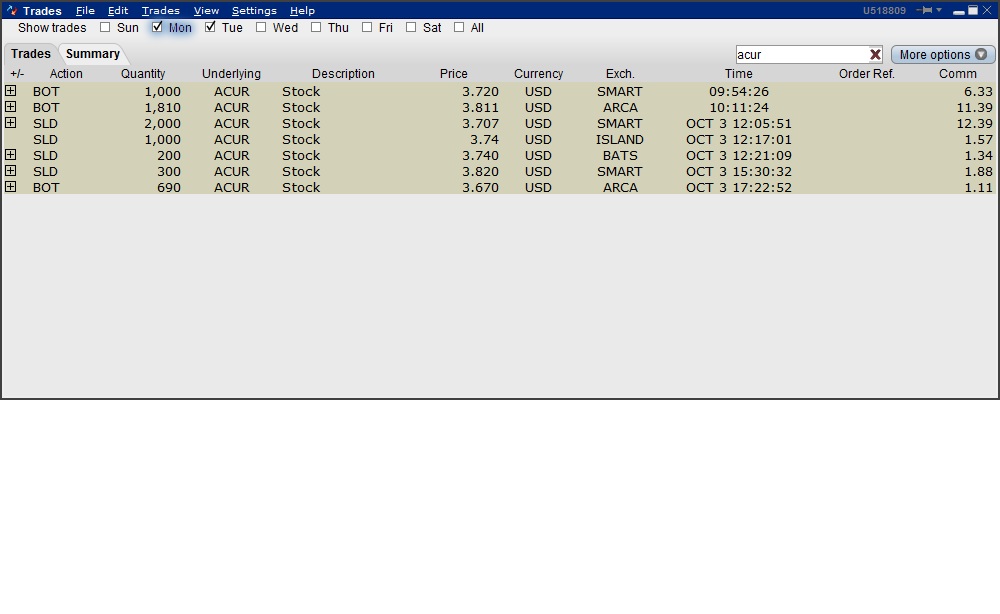Switch to the Trades tab
The height and width of the screenshot is (614, 1000).
coord(31,54)
